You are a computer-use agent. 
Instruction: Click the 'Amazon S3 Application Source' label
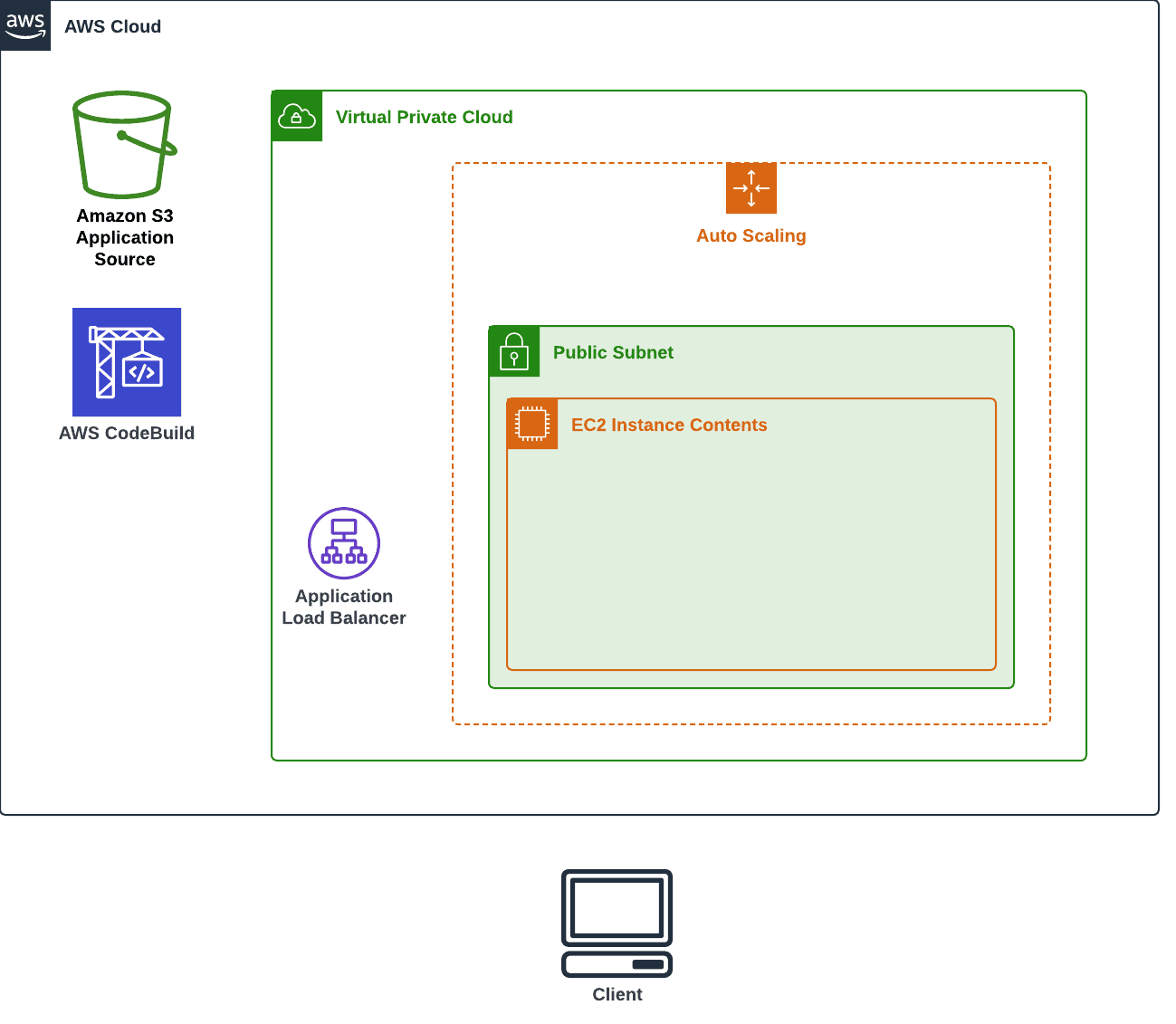pyautogui.click(x=125, y=237)
